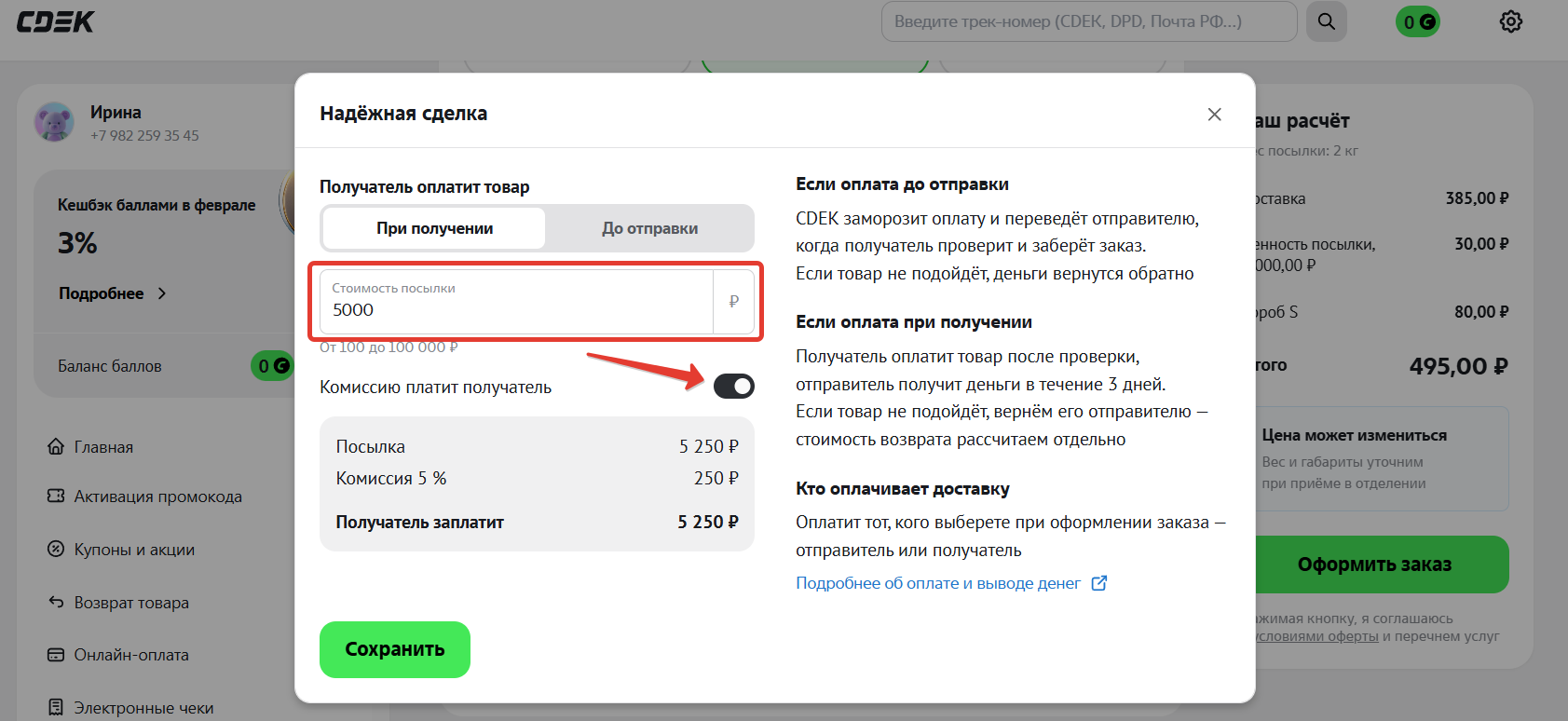The height and width of the screenshot is (721, 1568).
Task: Open the условиями оферты link
Action: (x=1317, y=636)
